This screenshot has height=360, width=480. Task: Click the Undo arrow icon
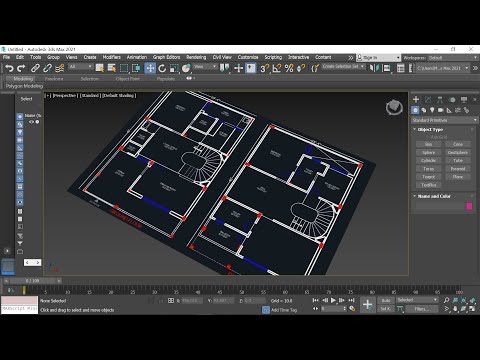coord(9,68)
